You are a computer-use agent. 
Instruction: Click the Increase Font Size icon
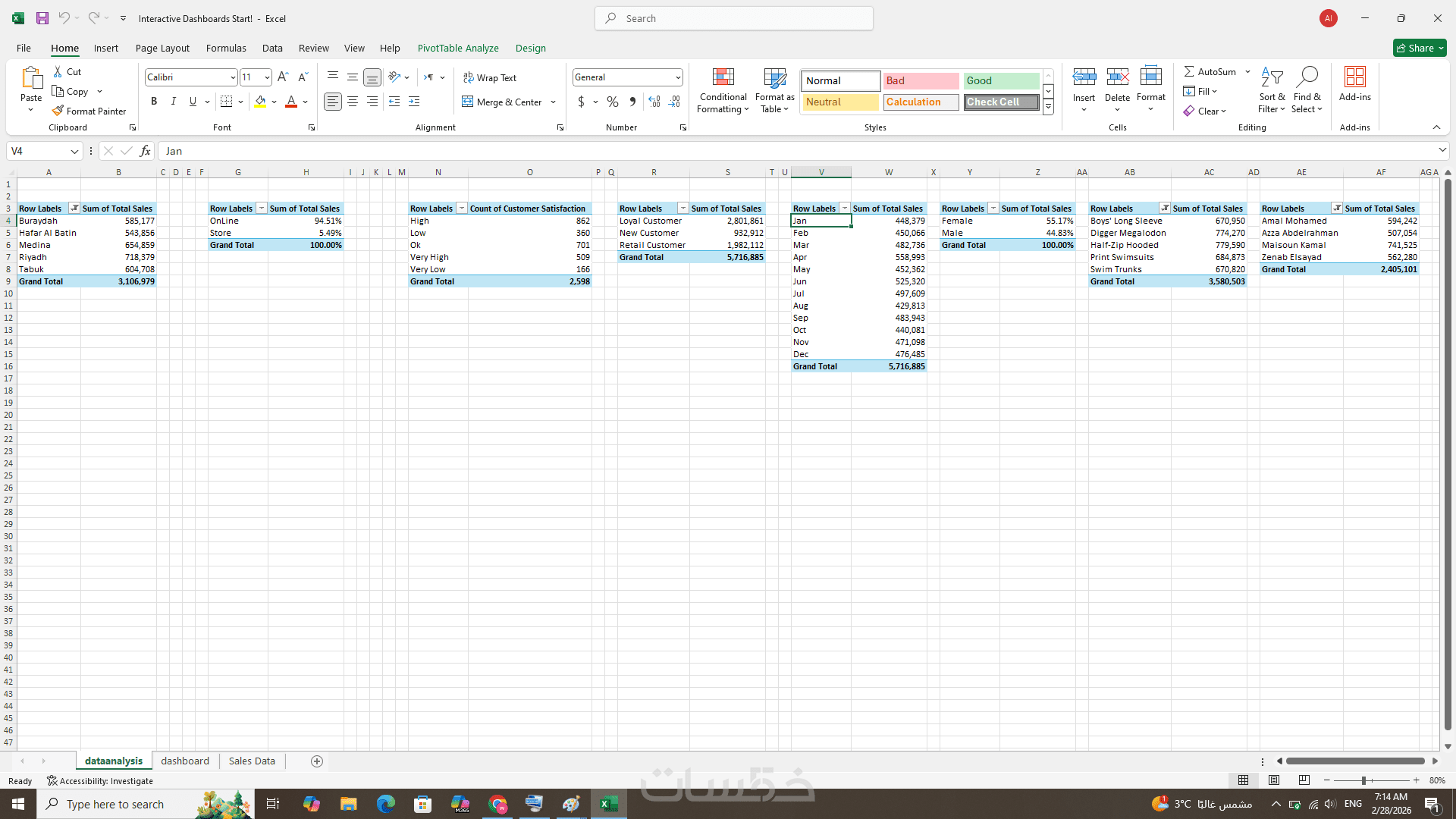[283, 77]
